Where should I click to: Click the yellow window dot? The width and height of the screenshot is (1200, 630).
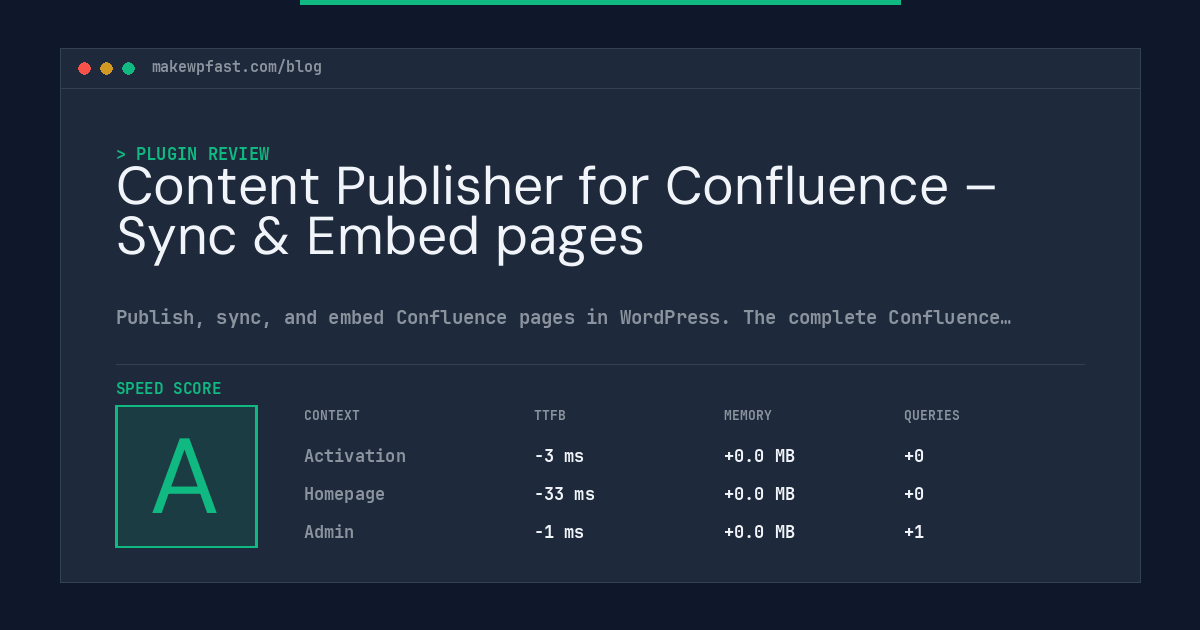[x=107, y=69]
